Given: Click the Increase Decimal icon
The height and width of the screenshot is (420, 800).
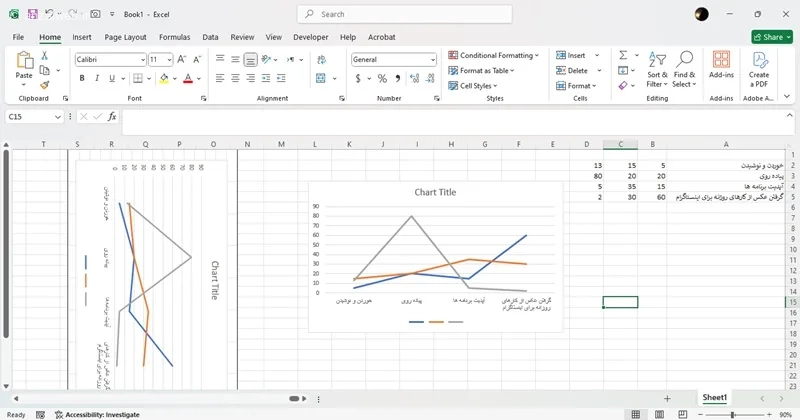Looking at the screenshot, I should (414, 78).
